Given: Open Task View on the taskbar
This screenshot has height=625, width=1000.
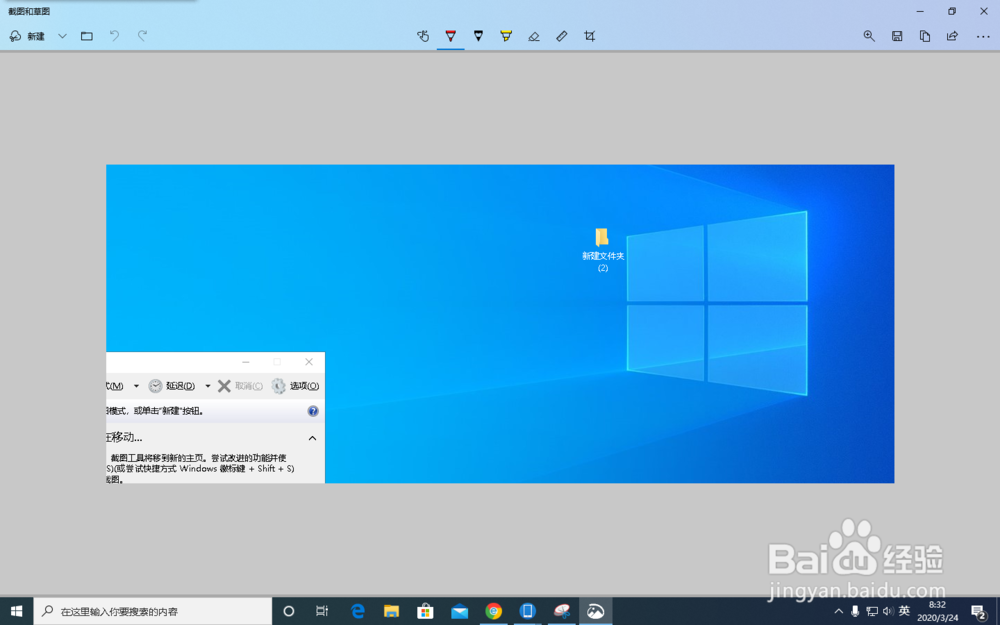Looking at the screenshot, I should point(322,611).
